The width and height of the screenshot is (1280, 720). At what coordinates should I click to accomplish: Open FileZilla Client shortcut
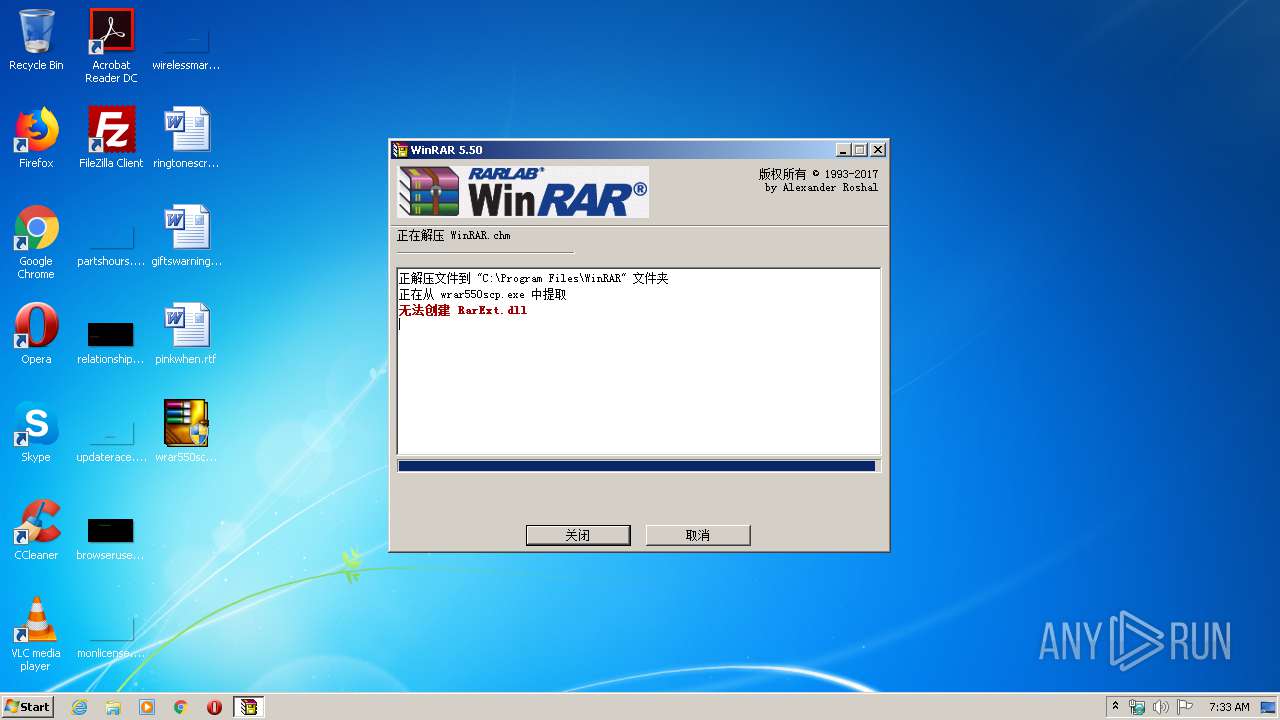point(111,138)
